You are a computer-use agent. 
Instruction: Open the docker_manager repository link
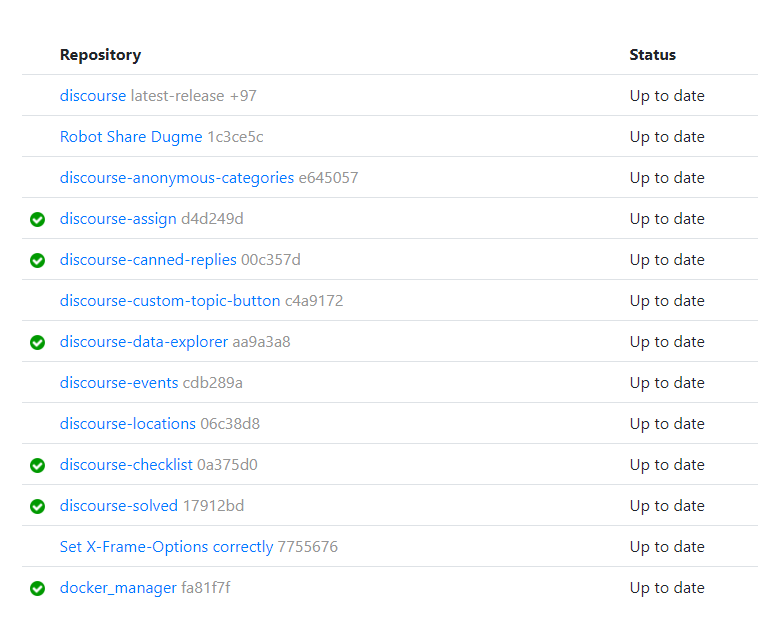118,588
